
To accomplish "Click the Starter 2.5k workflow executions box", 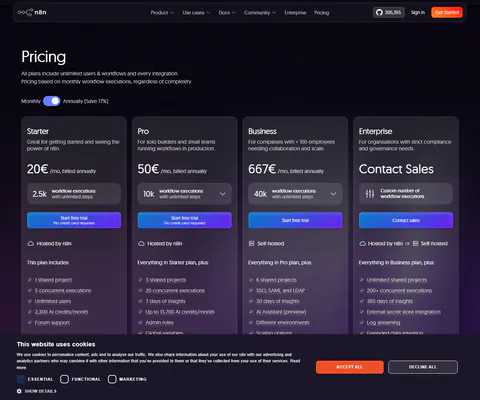I will coord(74,194).
